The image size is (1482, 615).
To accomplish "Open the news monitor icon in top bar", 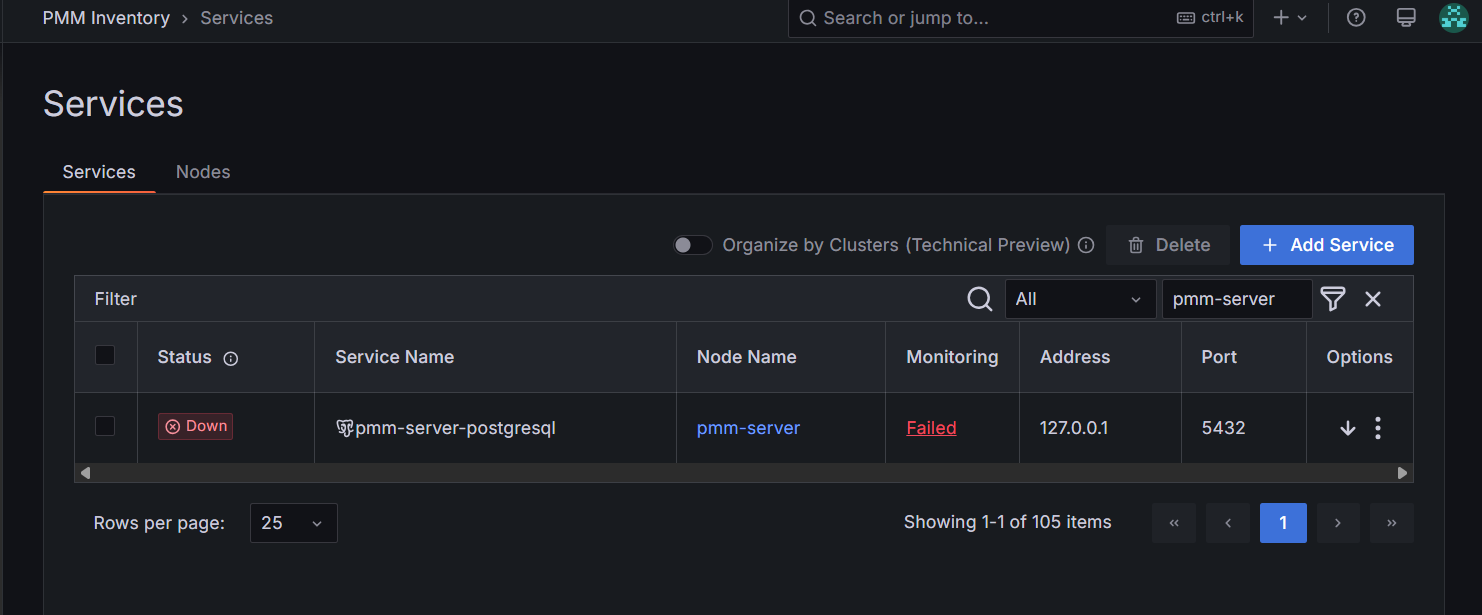I will [1406, 18].
